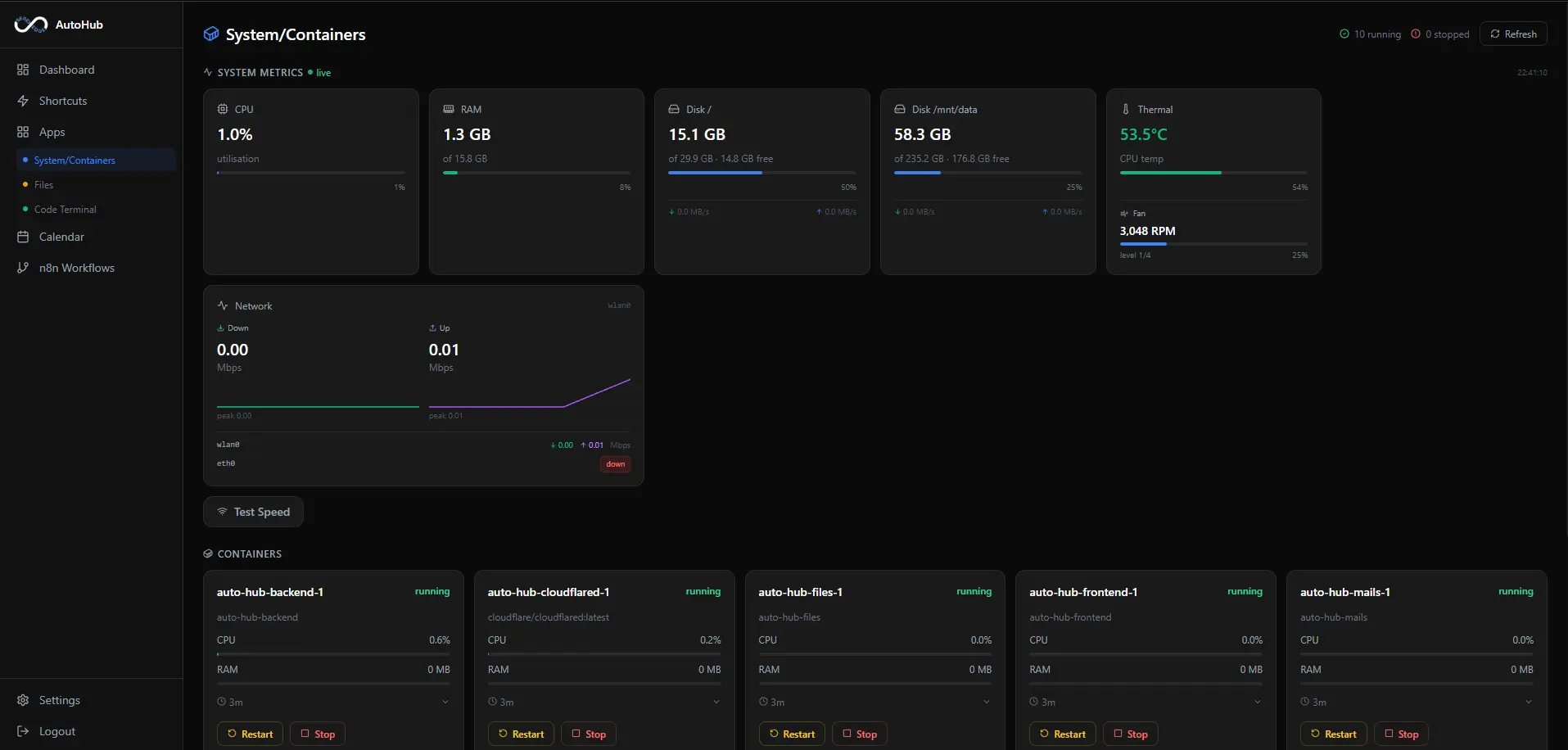Run the Test Speed button

(x=253, y=512)
